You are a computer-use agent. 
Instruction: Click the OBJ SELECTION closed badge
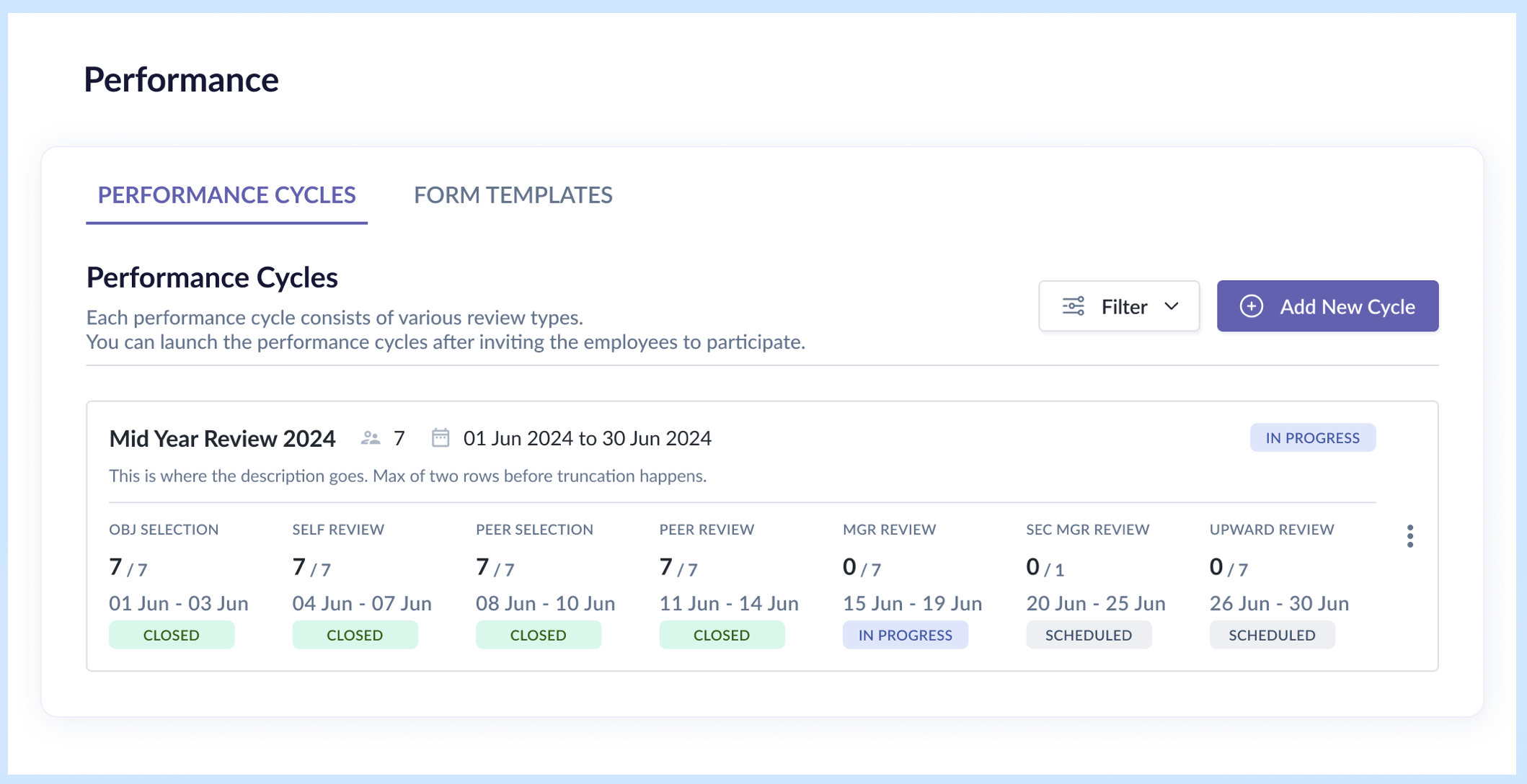pyautogui.click(x=172, y=635)
